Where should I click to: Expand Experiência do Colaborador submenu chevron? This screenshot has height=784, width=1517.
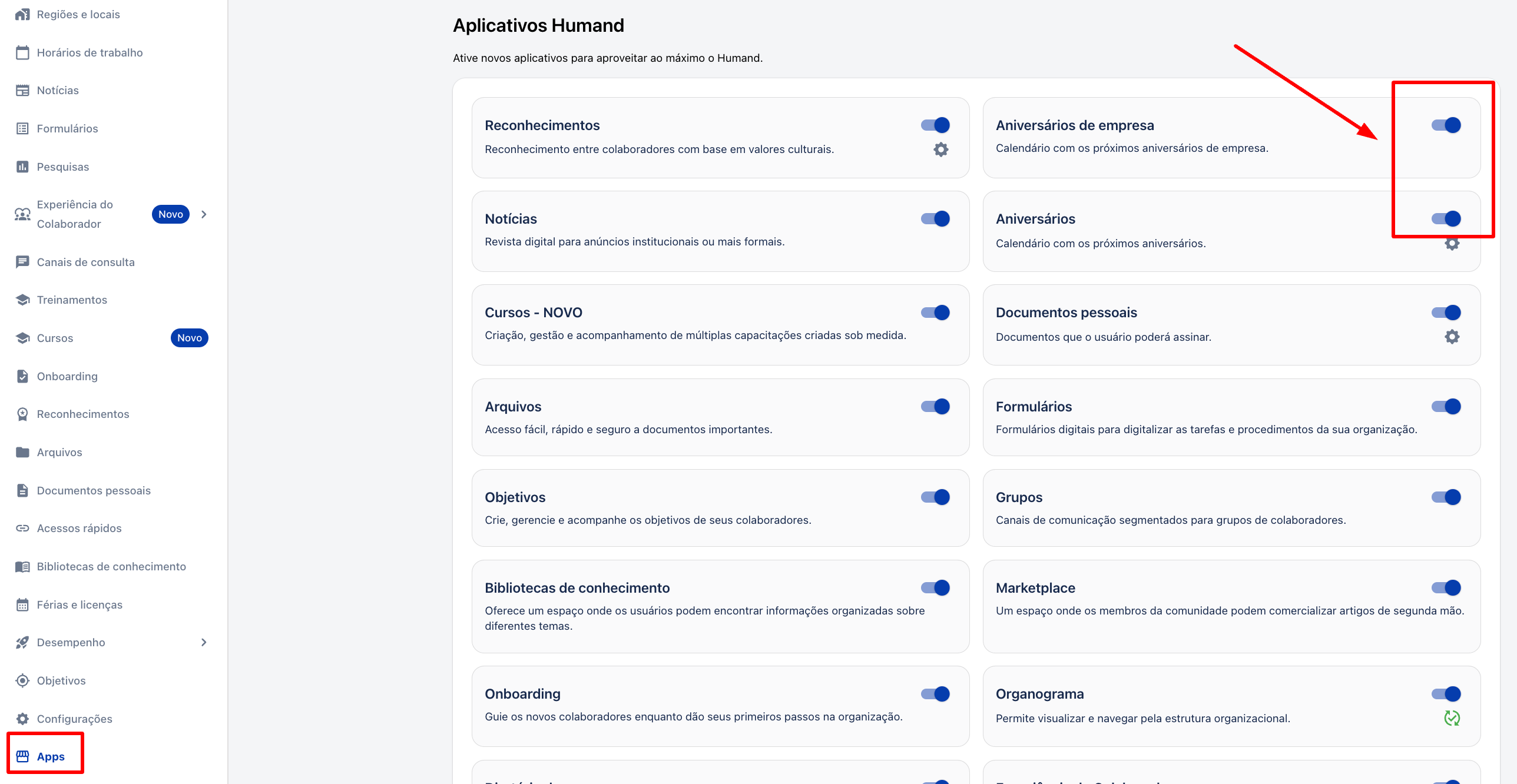click(204, 214)
